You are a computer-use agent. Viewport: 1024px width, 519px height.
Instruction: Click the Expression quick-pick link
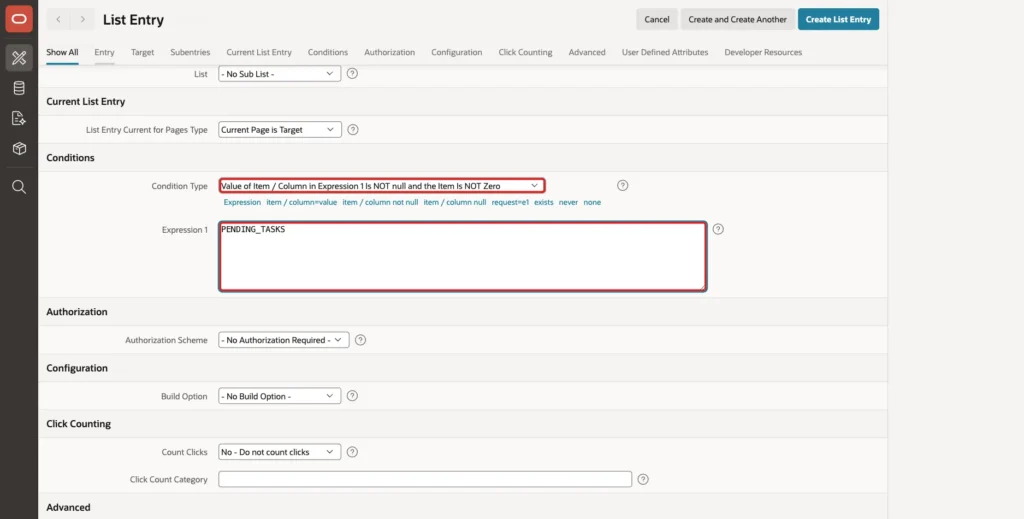[x=242, y=202]
